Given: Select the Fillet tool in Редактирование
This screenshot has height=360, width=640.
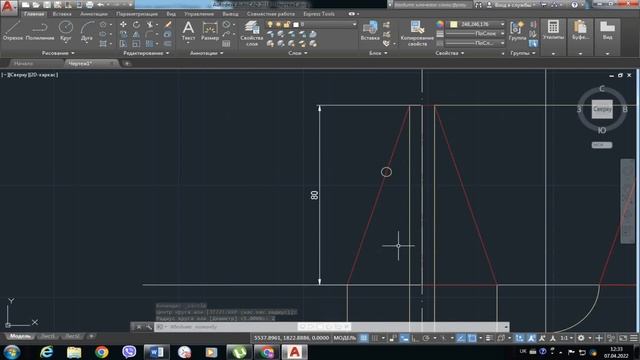Looking at the screenshot, I should click(x=150, y=34).
